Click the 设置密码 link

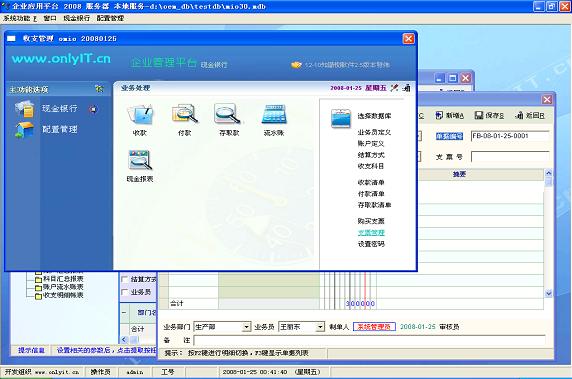tap(371, 244)
